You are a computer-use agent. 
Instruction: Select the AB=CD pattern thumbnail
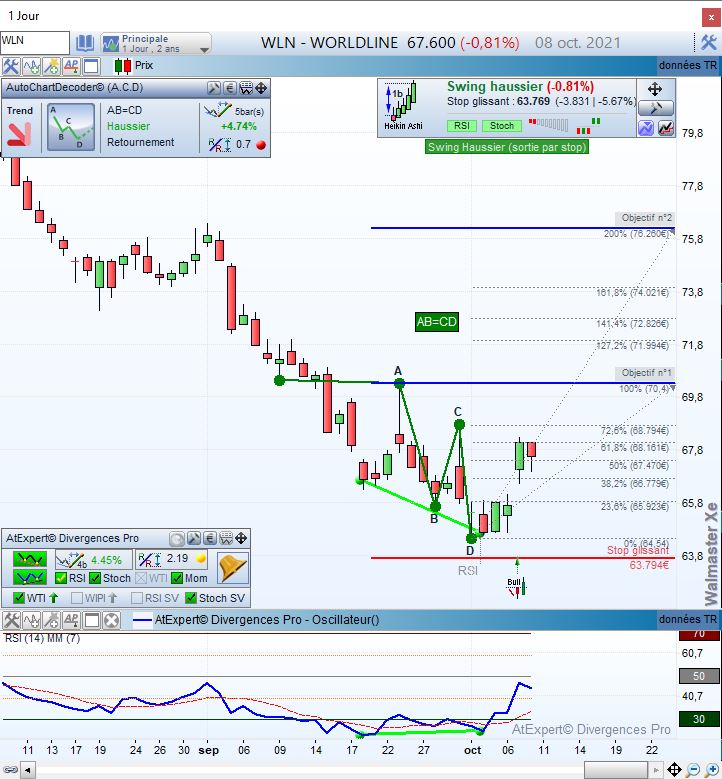pyautogui.click(x=71, y=127)
